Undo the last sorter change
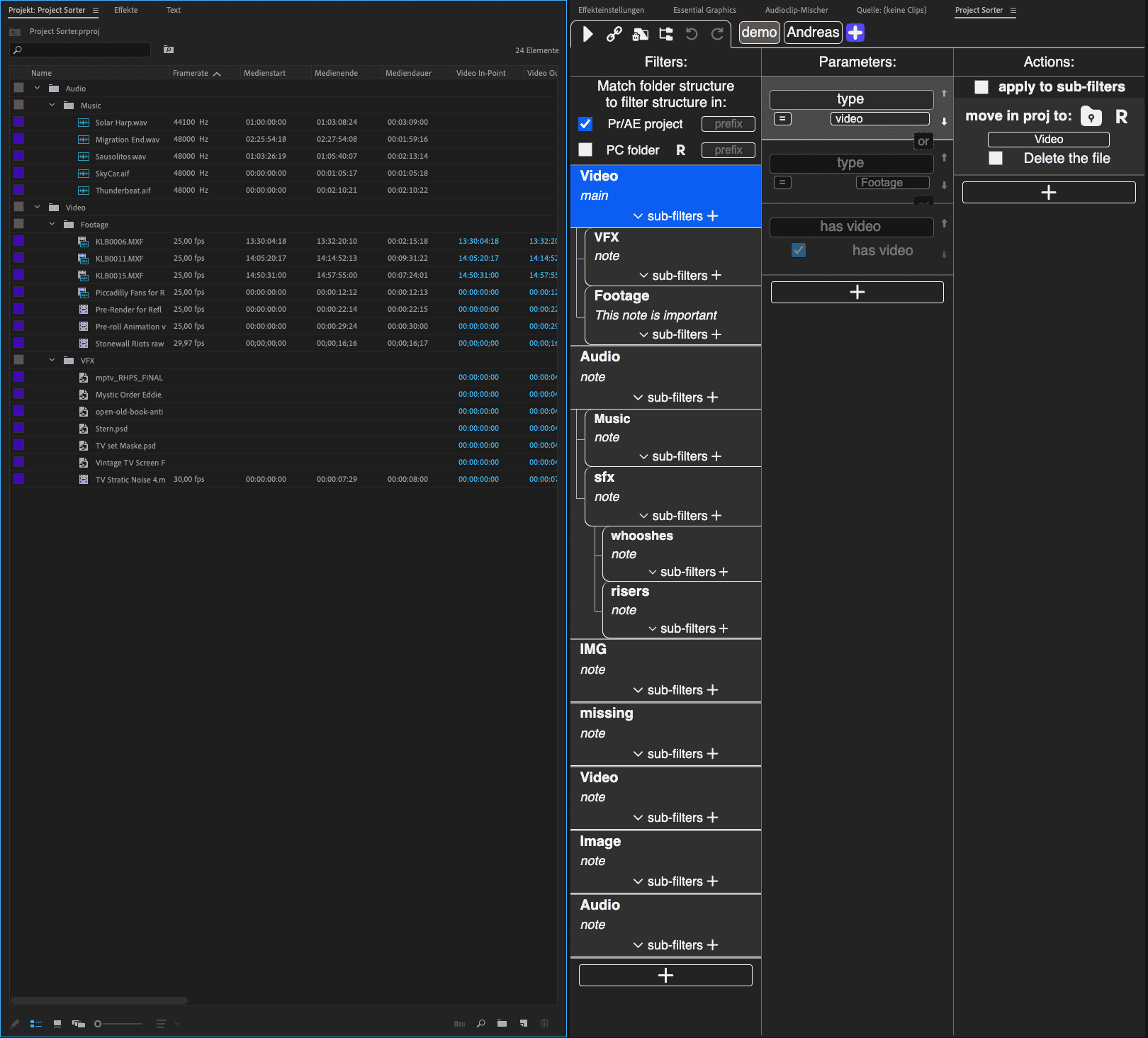Viewport: 1148px width, 1038px height. (692, 33)
